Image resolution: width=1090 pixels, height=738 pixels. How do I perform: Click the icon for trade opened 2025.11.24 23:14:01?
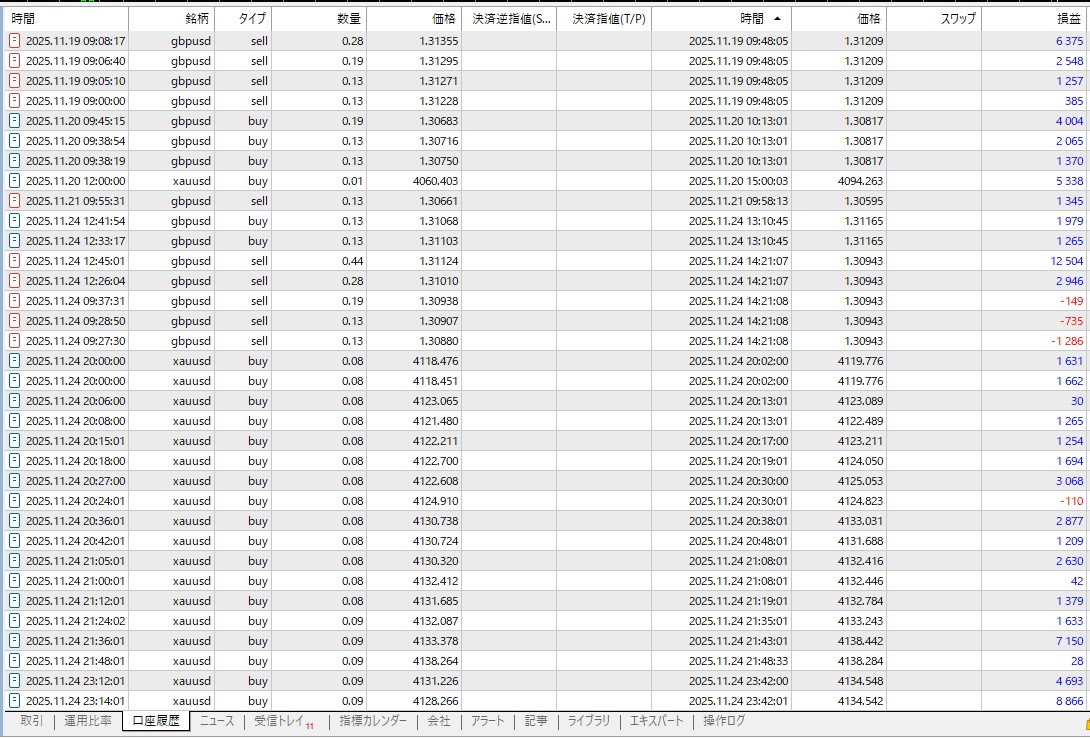pyautogui.click(x=14, y=701)
